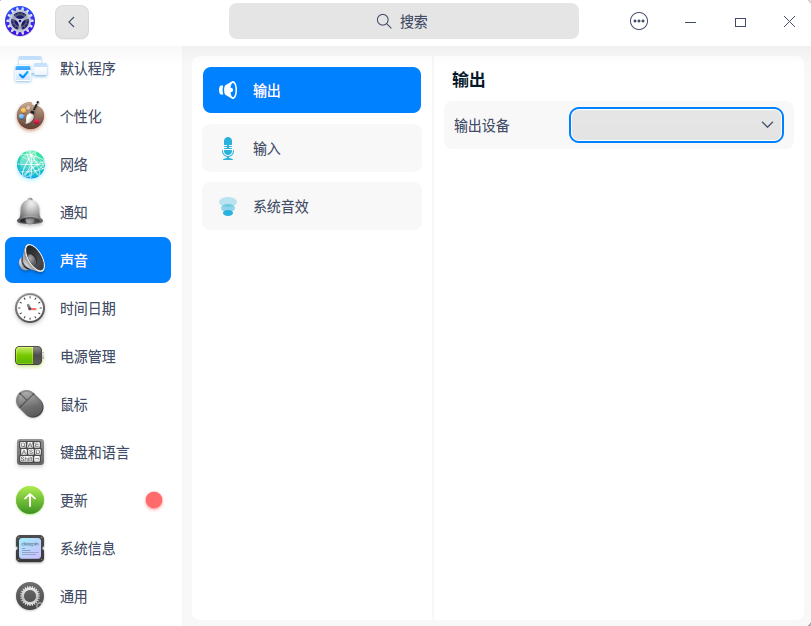Click the 输入 microphone icon

228,148
